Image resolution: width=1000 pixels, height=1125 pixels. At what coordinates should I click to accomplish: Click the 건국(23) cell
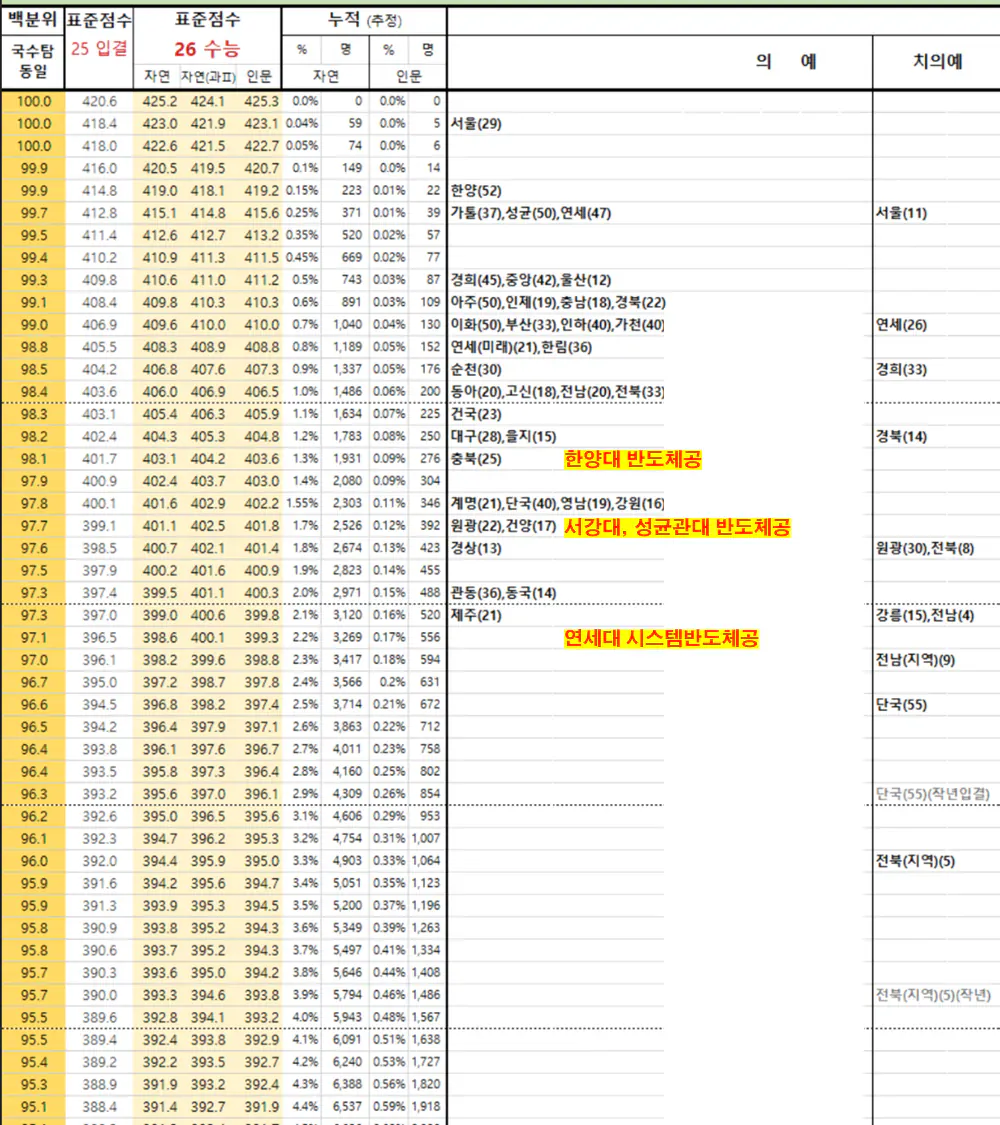pyautogui.click(x=476, y=414)
